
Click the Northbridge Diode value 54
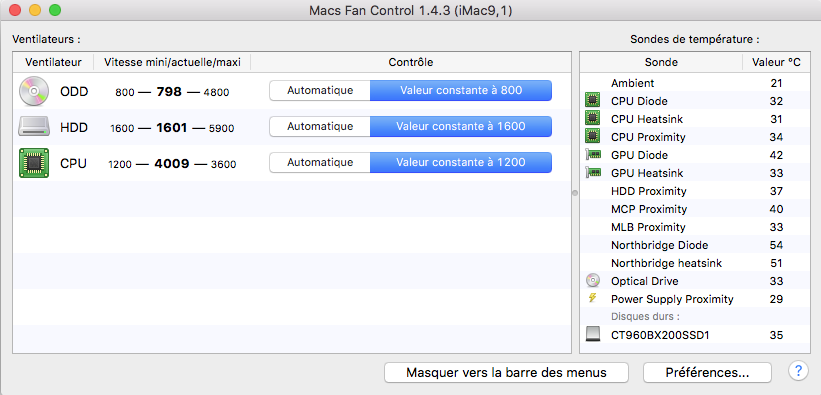(x=776, y=245)
